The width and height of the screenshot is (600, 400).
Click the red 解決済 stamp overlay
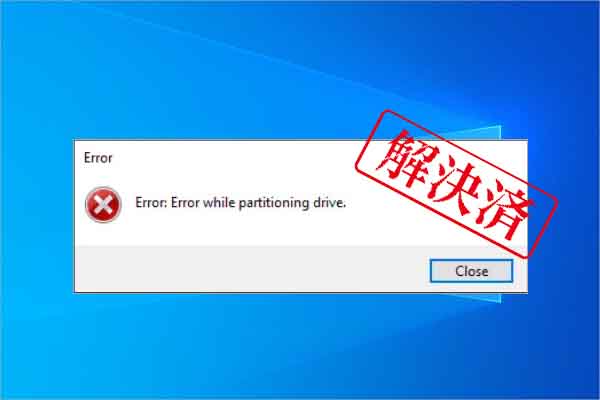456,184
